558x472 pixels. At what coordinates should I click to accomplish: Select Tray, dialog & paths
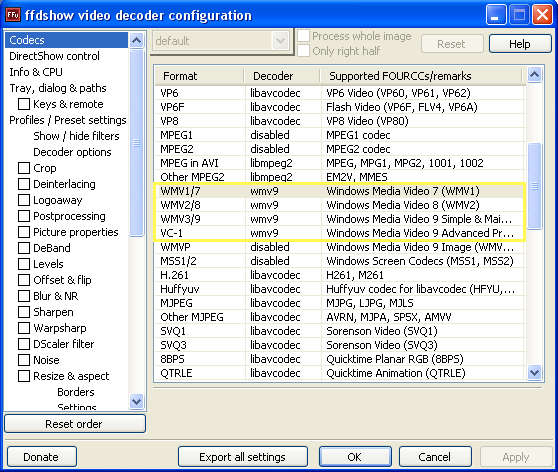[x=58, y=88]
